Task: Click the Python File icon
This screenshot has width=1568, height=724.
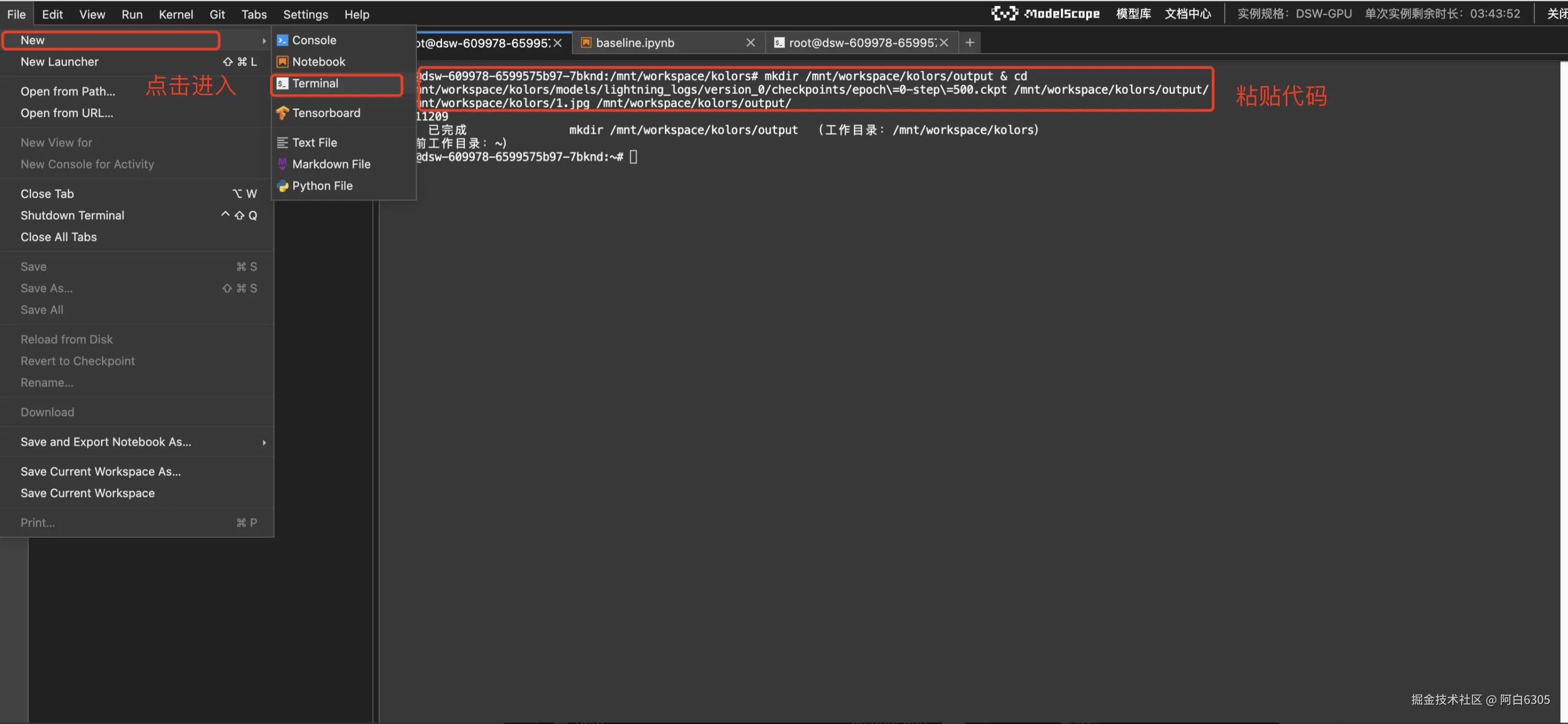Action: (x=282, y=186)
